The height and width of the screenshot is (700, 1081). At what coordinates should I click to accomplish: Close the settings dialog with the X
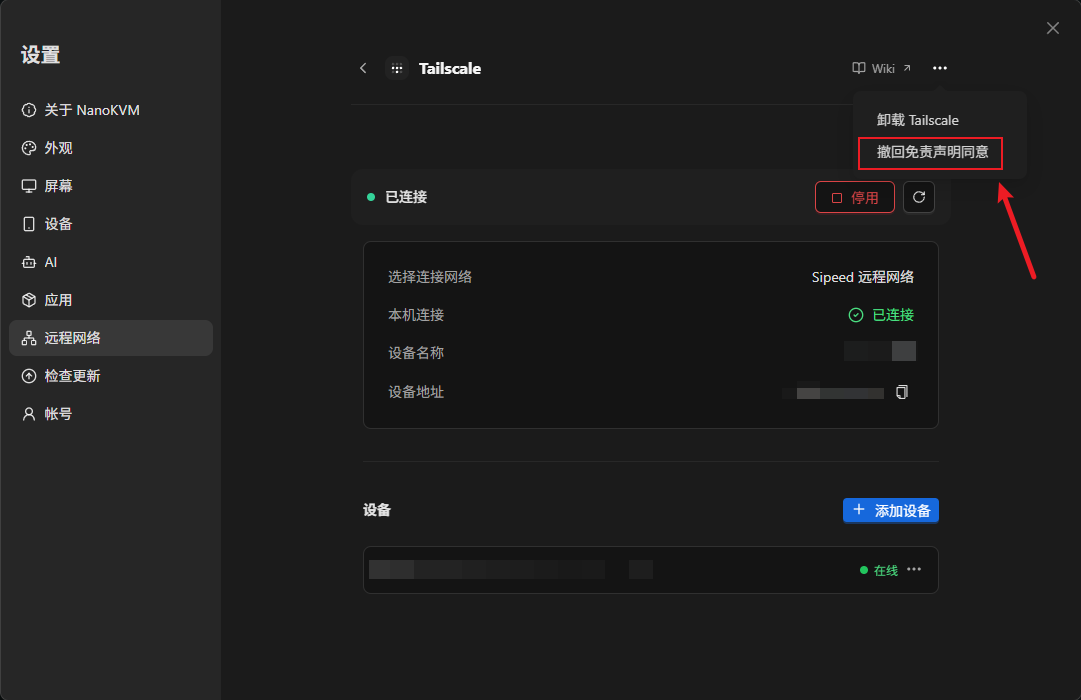pos(1053,28)
